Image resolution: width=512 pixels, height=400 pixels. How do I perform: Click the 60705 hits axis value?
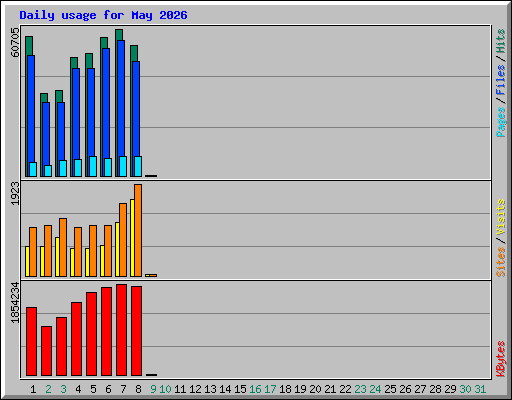coord(15,42)
